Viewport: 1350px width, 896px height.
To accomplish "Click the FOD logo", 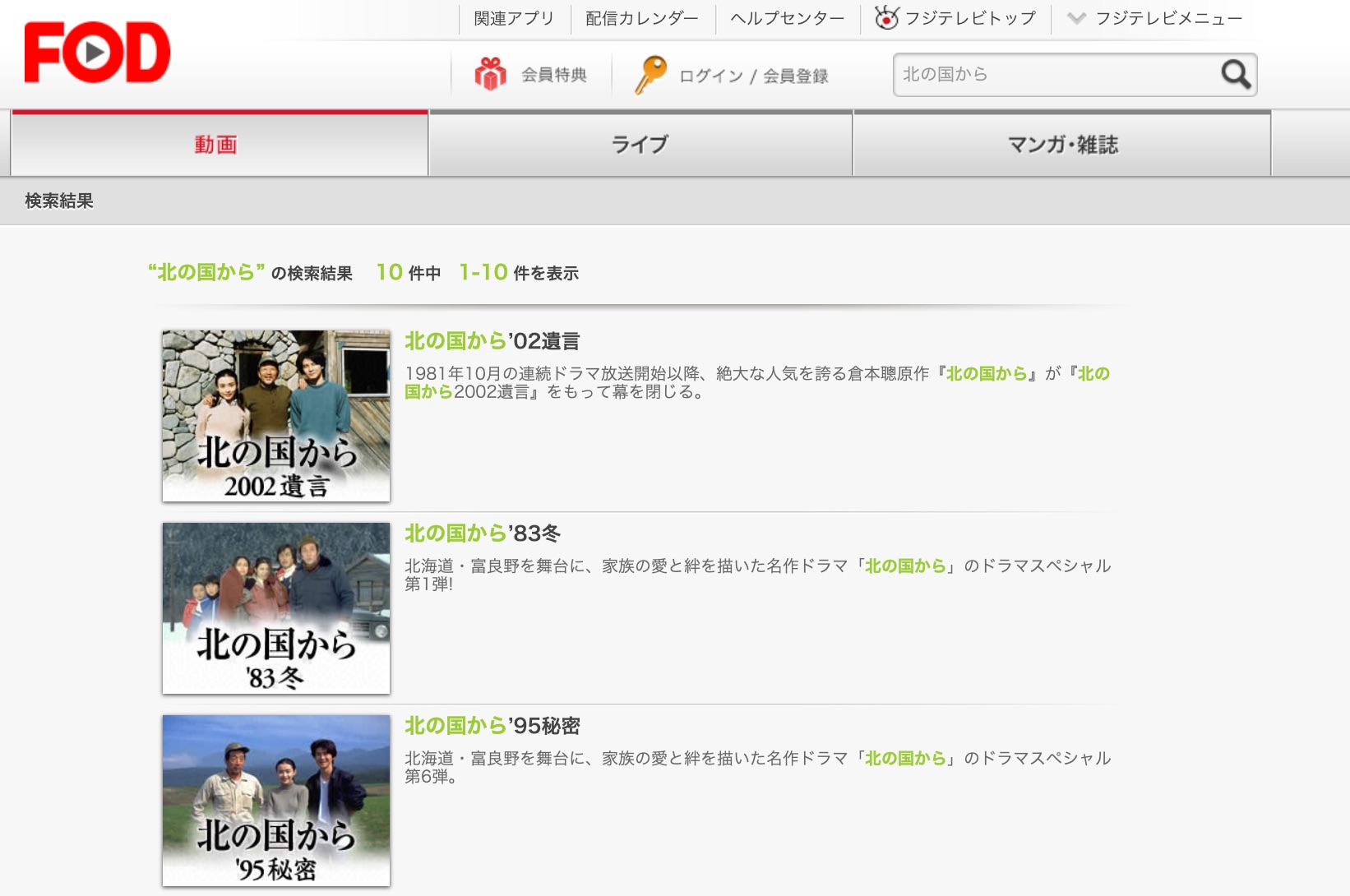I will point(97,53).
